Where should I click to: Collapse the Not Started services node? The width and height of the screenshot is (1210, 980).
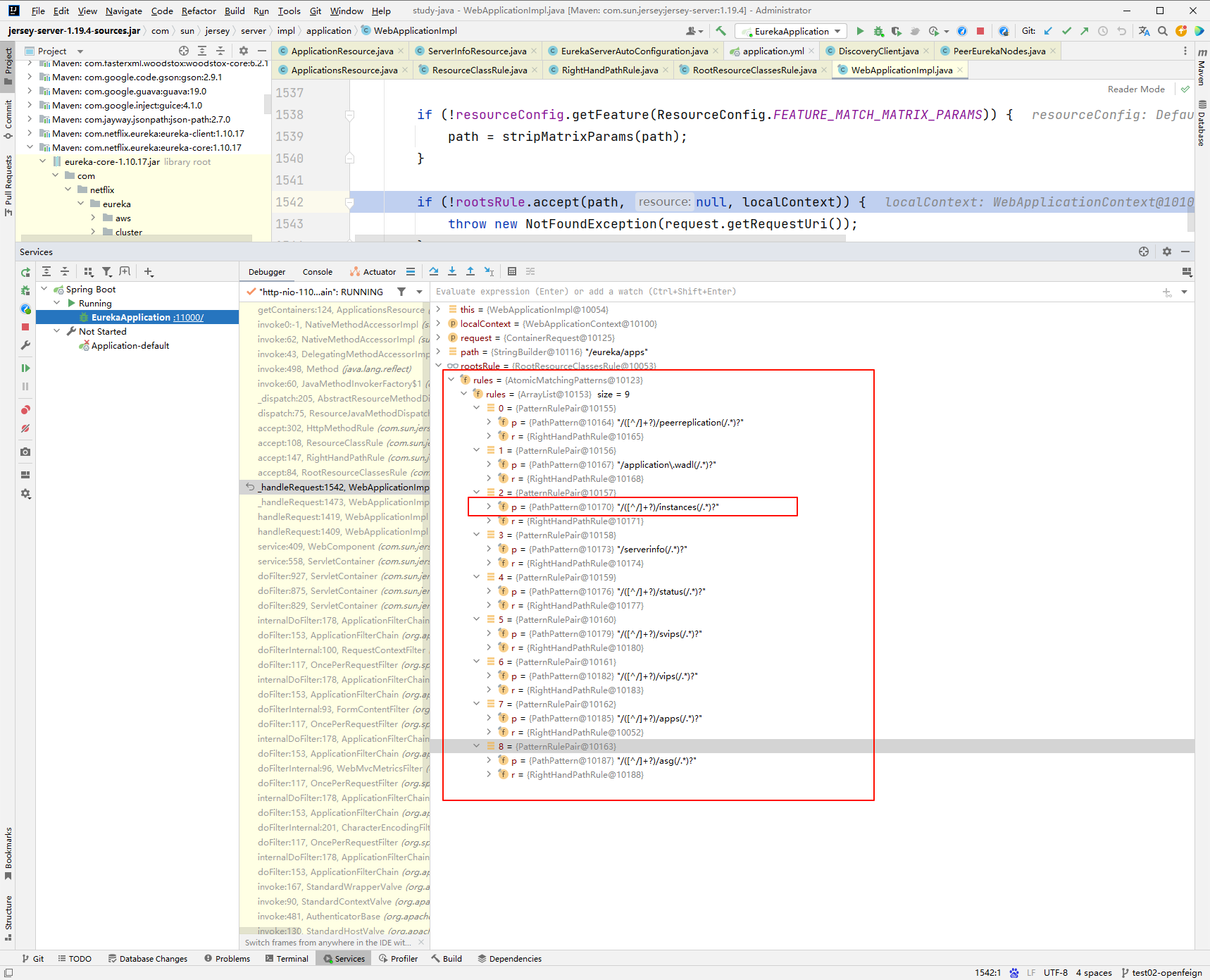click(x=57, y=331)
